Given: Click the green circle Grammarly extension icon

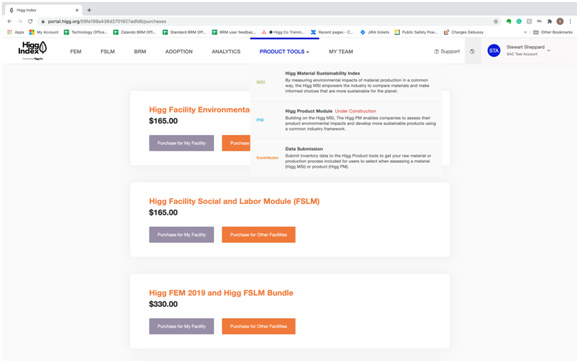Looking at the screenshot, I should pyautogui.click(x=519, y=21).
